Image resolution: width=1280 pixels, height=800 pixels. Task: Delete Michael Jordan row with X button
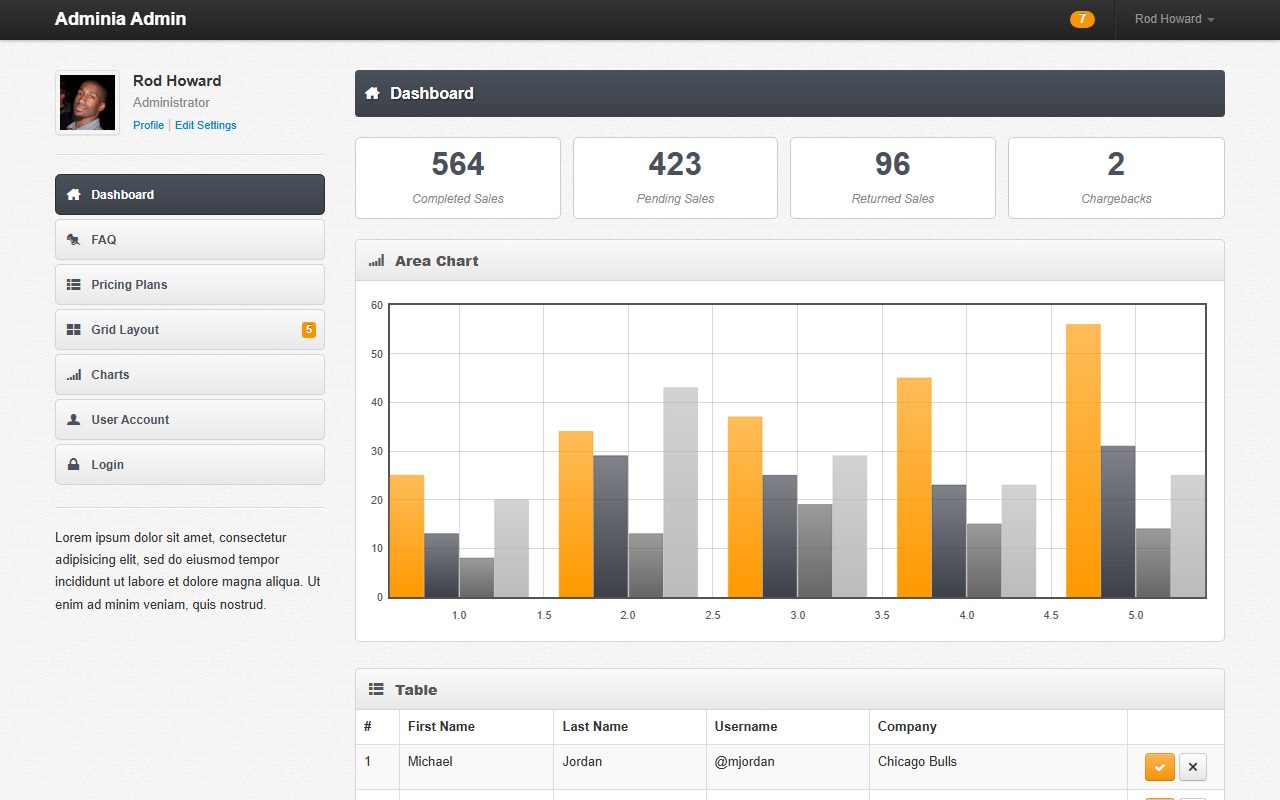(1193, 767)
